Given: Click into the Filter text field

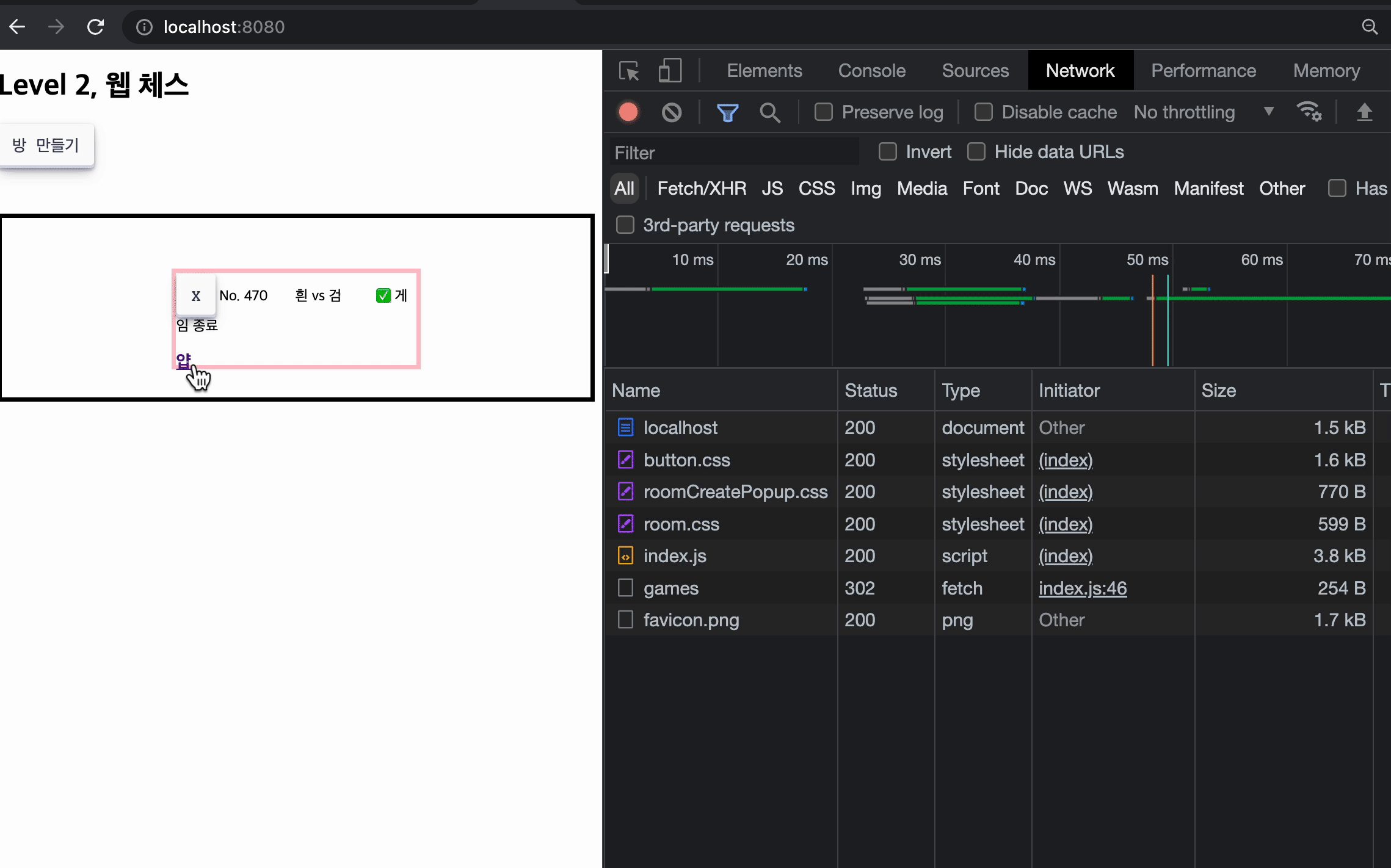Looking at the screenshot, I should pos(733,153).
